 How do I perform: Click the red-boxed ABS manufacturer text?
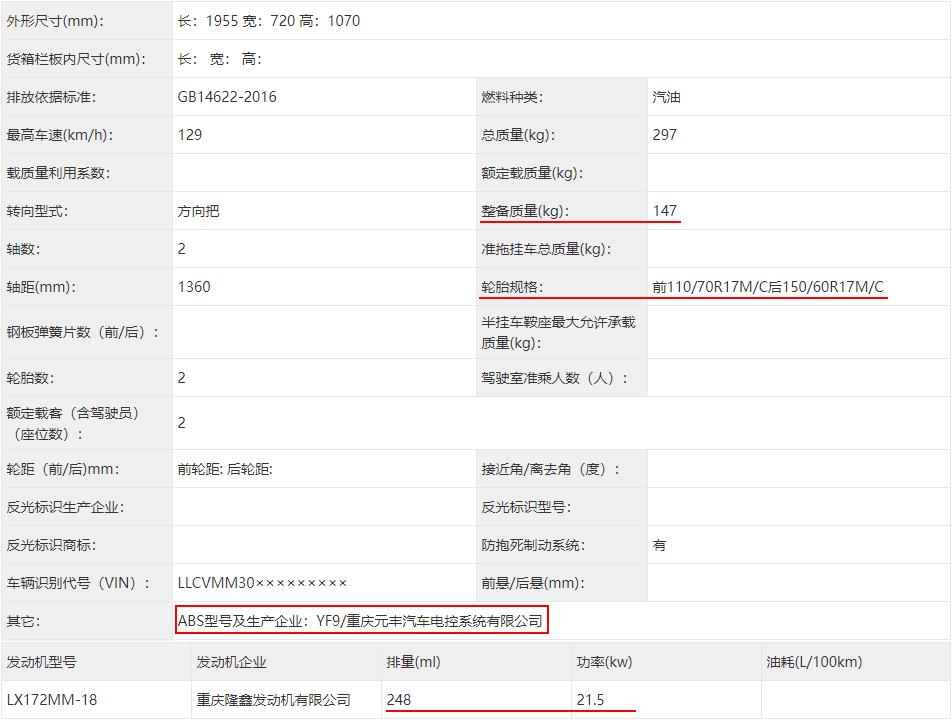coord(362,621)
